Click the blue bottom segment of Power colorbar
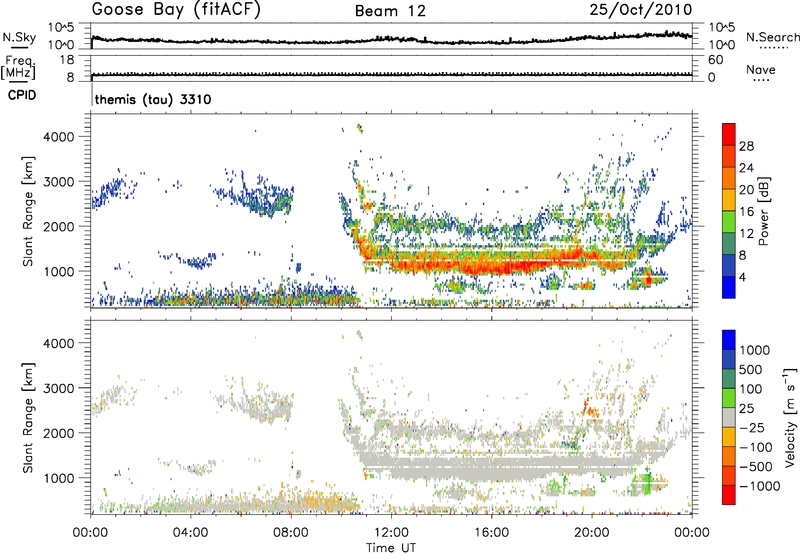 [x=729, y=287]
